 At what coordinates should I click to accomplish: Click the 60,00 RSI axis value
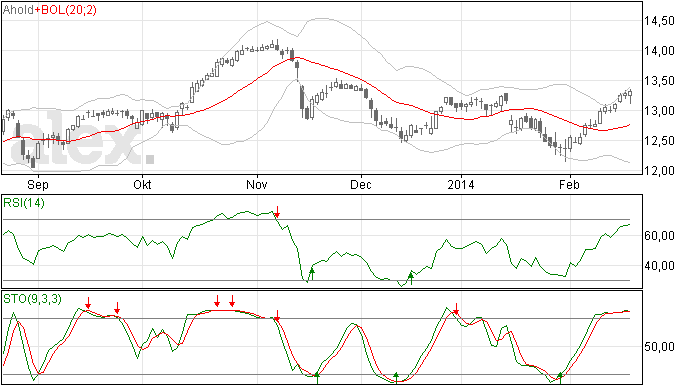click(659, 236)
